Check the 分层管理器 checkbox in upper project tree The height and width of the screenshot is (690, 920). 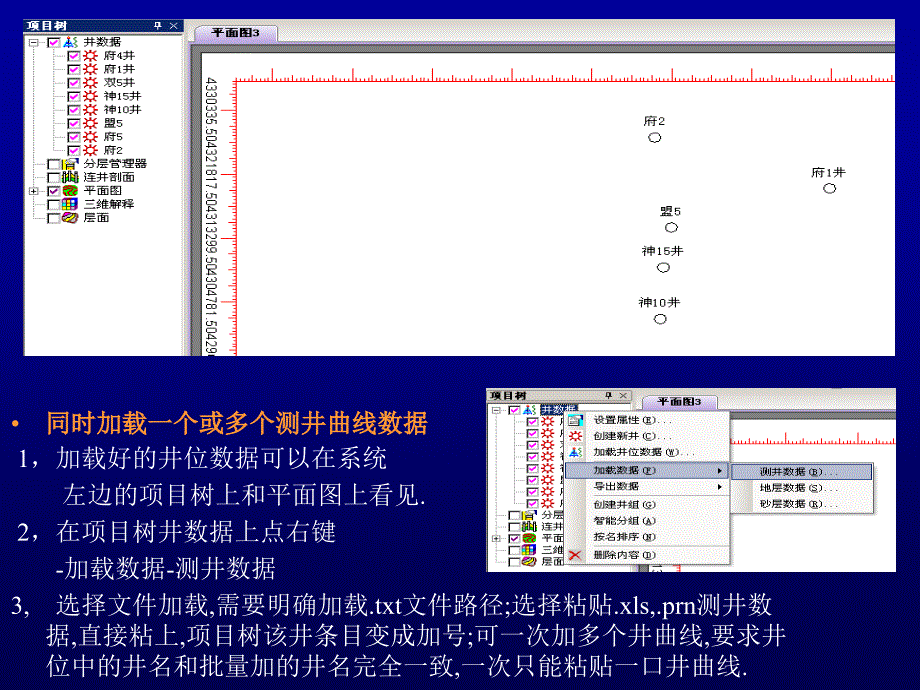tap(53, 164)
